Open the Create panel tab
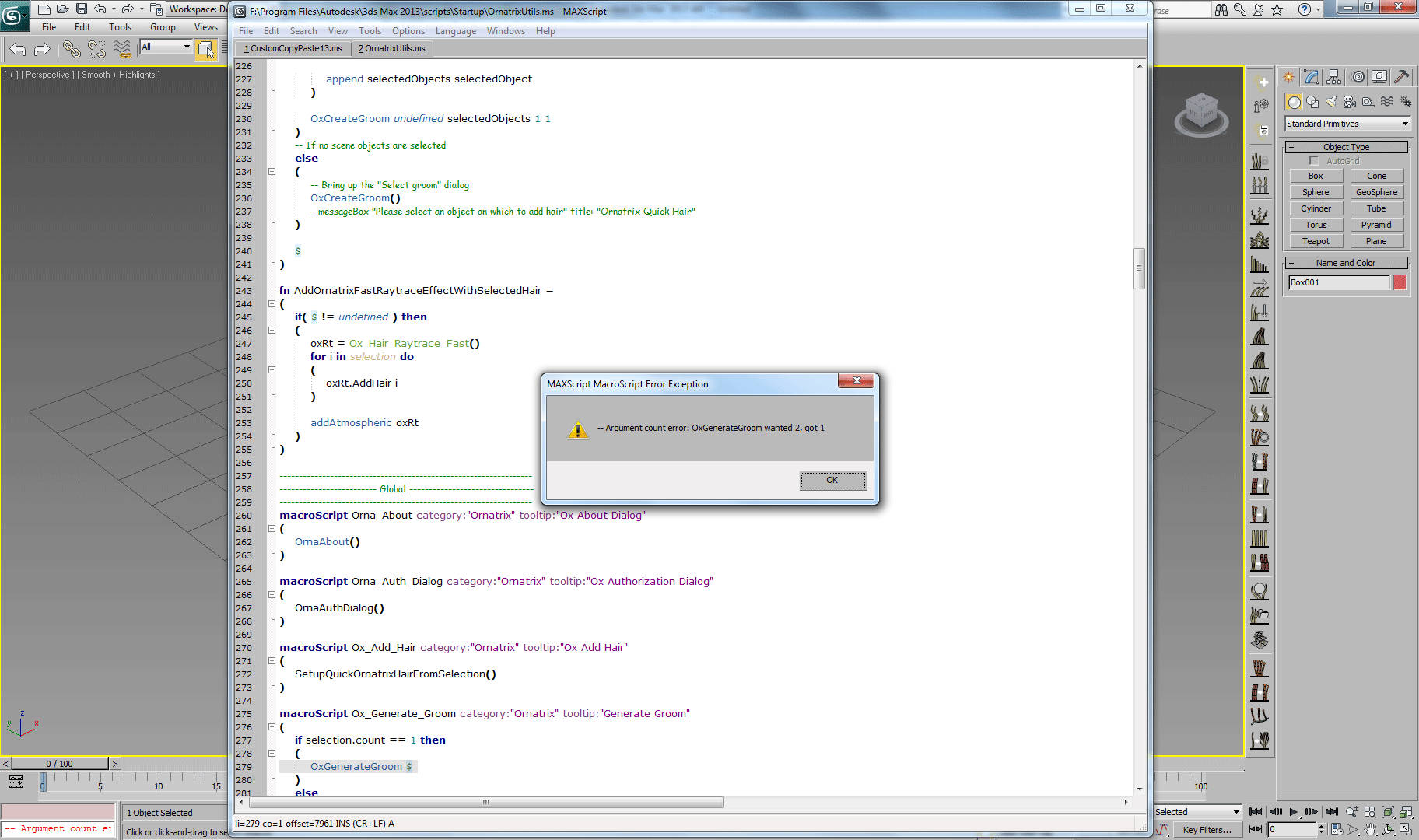 coord(1289,77)
